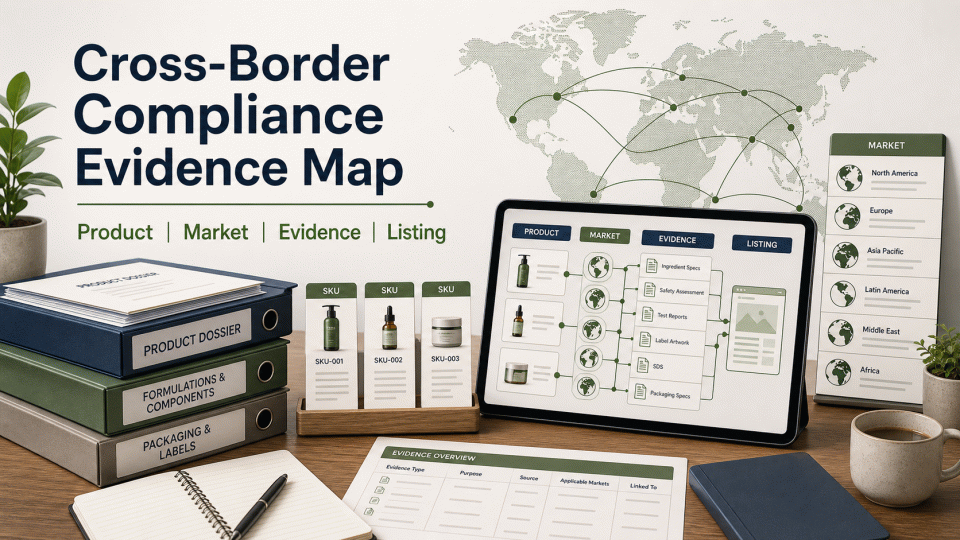The width and height of the screenshot is (960, 540).
Task: Click the Middle East market name
Action: click(881, 331)
